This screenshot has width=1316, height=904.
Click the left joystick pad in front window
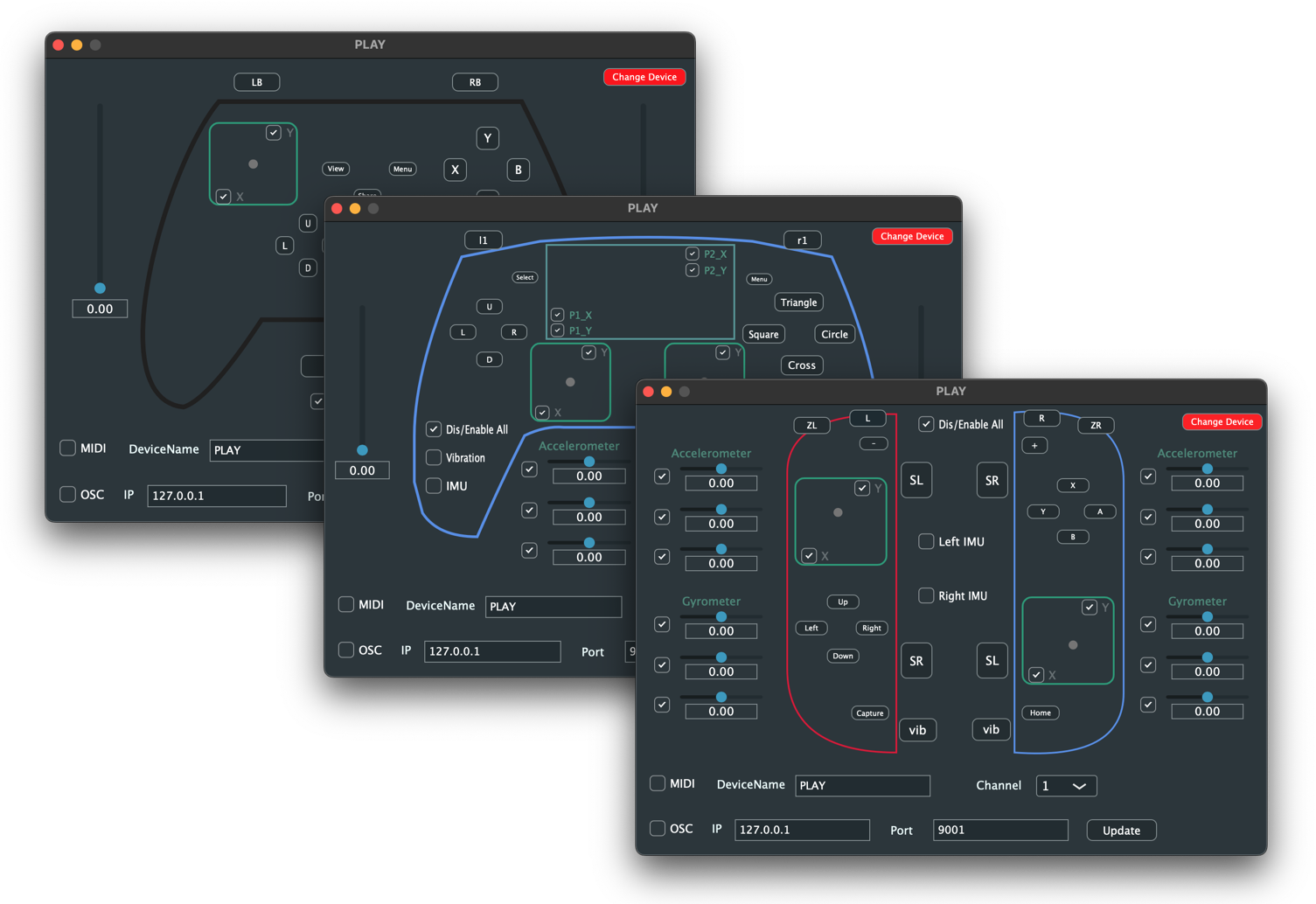pos(840,521)
